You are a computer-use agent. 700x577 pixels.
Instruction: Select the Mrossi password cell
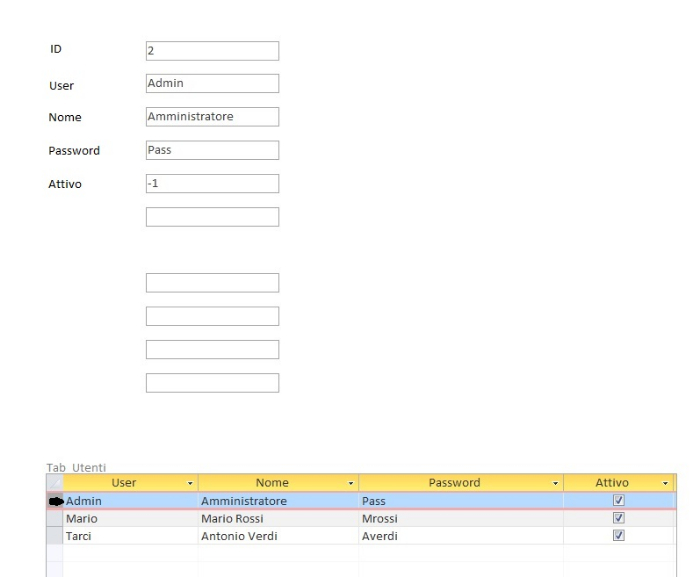click(461, 518)
